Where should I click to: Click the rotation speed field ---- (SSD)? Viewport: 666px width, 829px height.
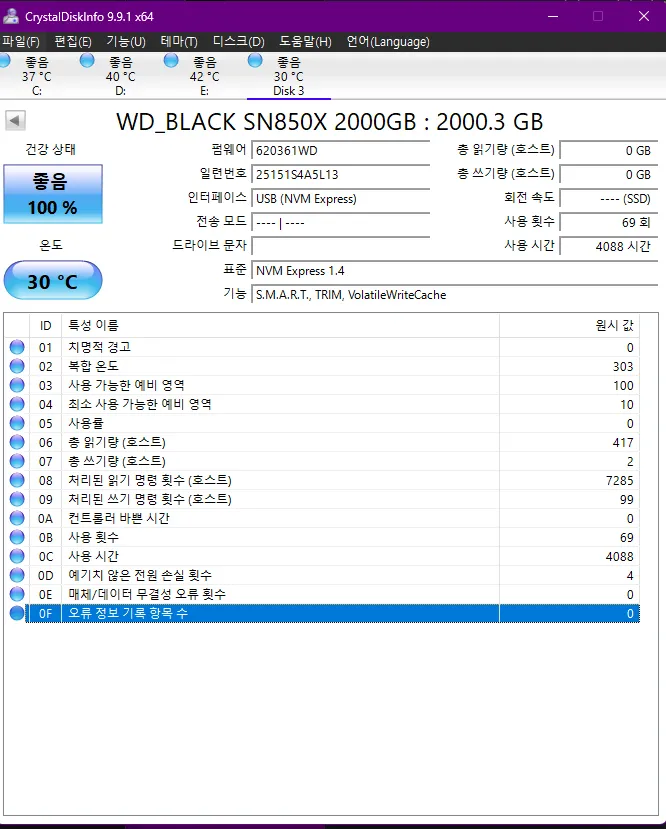(x=609, y=199)
